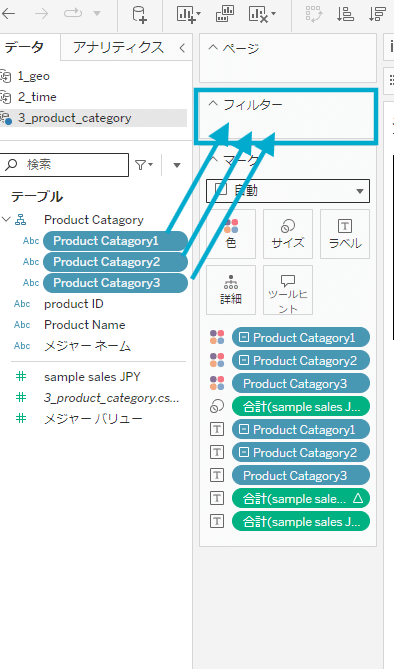The width and height of the screenshot is (394, 669).
Task: Click the 検索 search field
Action: (64, 165)
